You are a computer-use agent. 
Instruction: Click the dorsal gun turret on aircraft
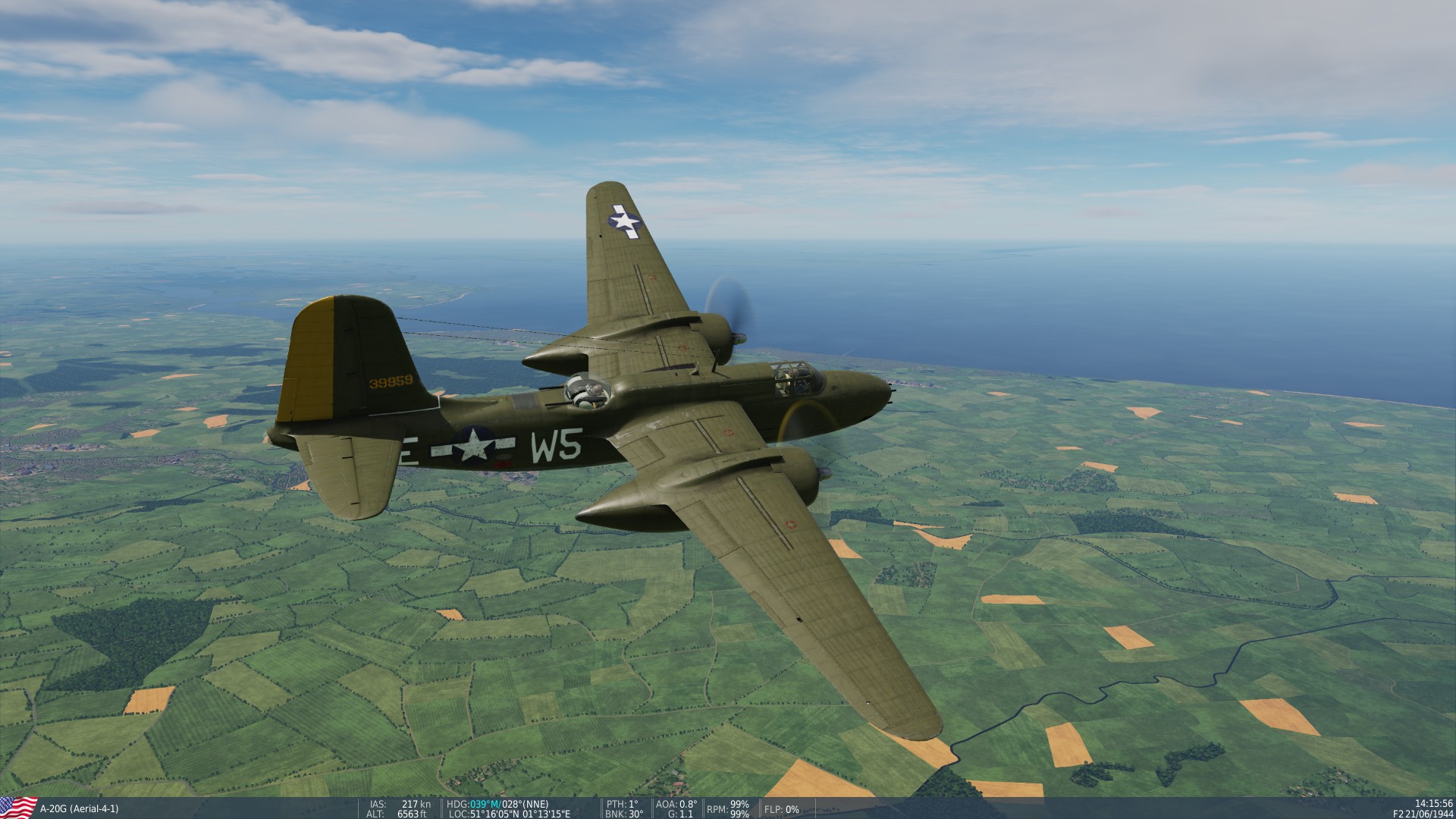click(x=588, y=392)
